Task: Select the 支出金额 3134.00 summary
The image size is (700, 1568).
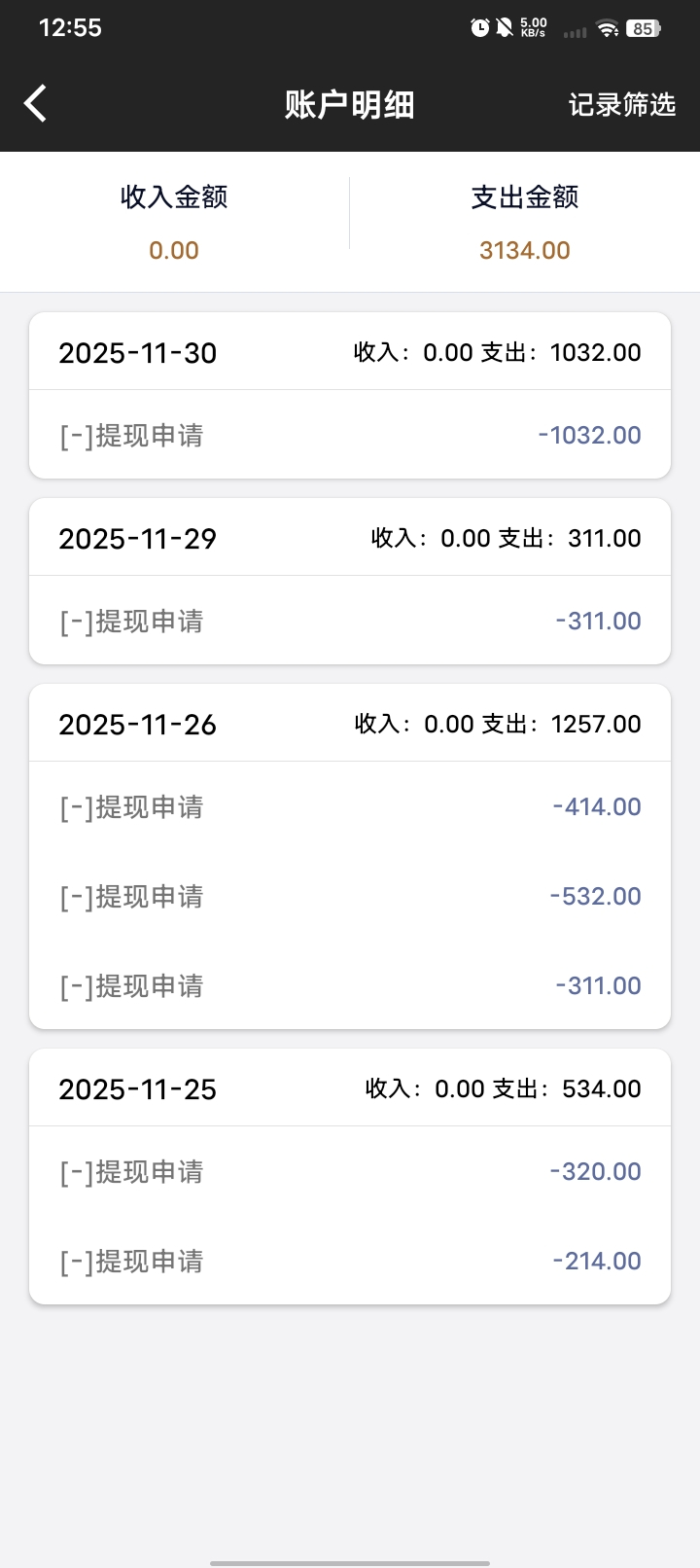Action: 525,222
